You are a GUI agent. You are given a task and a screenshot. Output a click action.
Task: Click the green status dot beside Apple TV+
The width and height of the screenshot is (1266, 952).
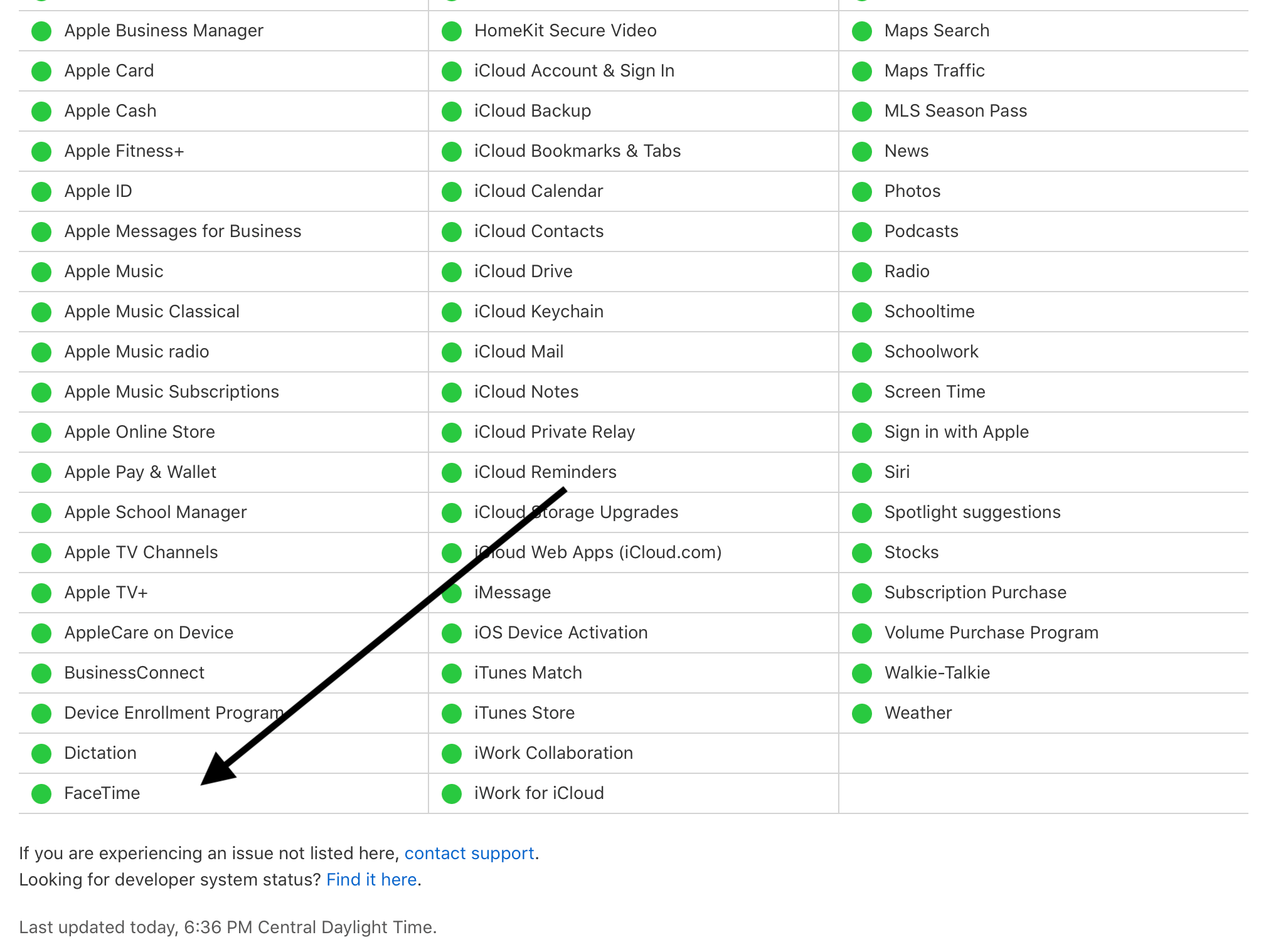41,593
